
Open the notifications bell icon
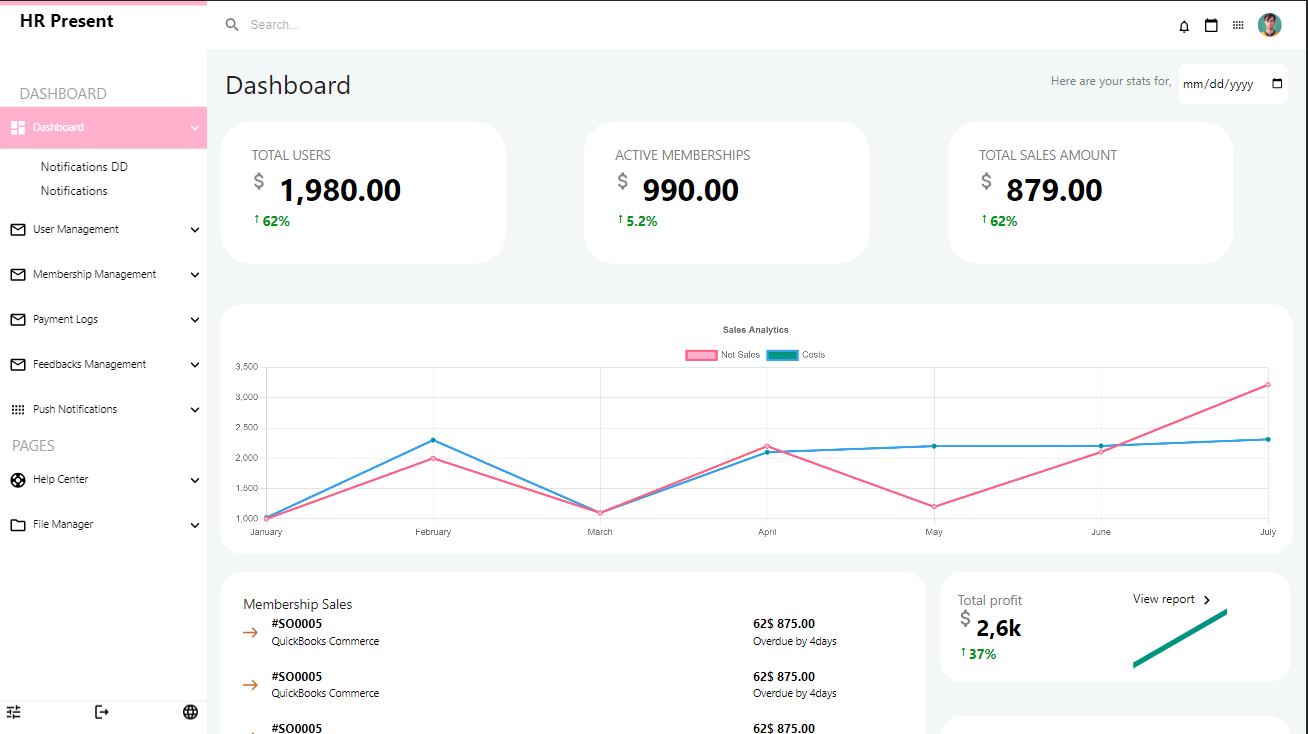pyautogui.click(x=1184, y=26)
